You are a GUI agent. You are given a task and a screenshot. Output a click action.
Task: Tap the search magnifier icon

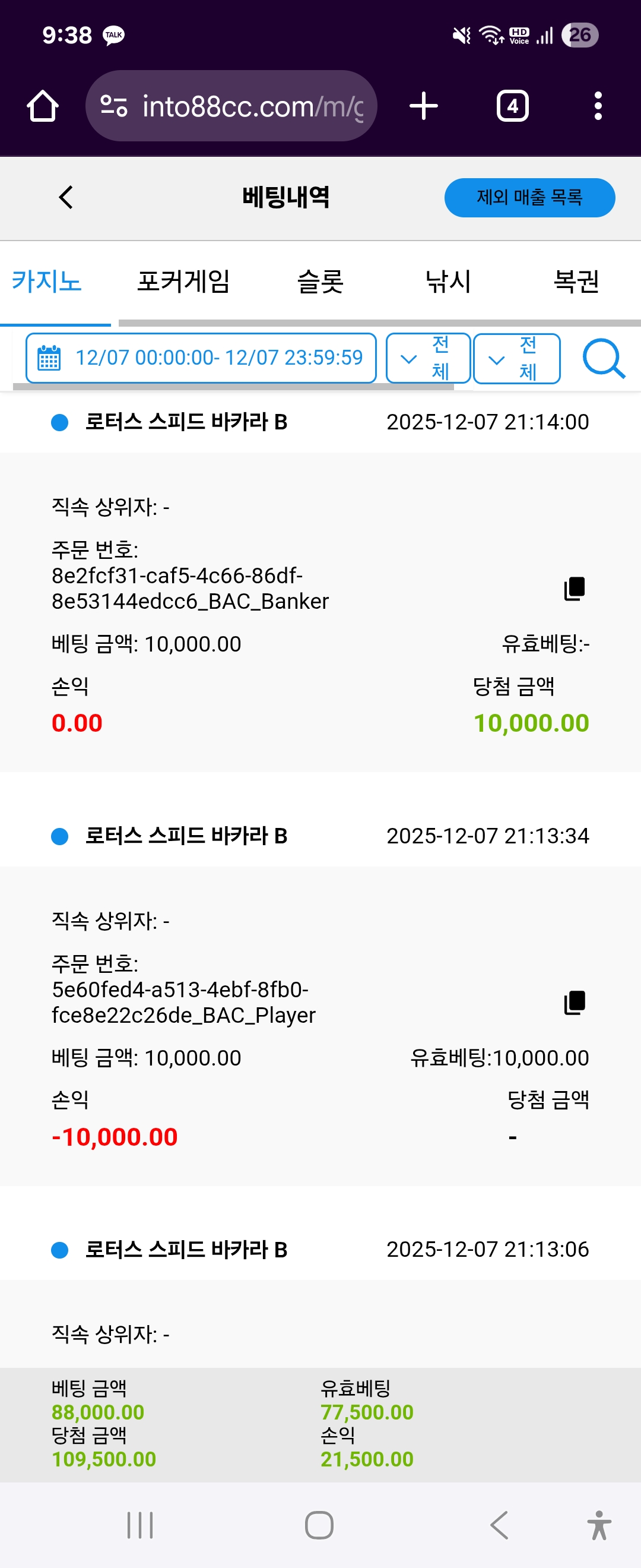[602, 359]
